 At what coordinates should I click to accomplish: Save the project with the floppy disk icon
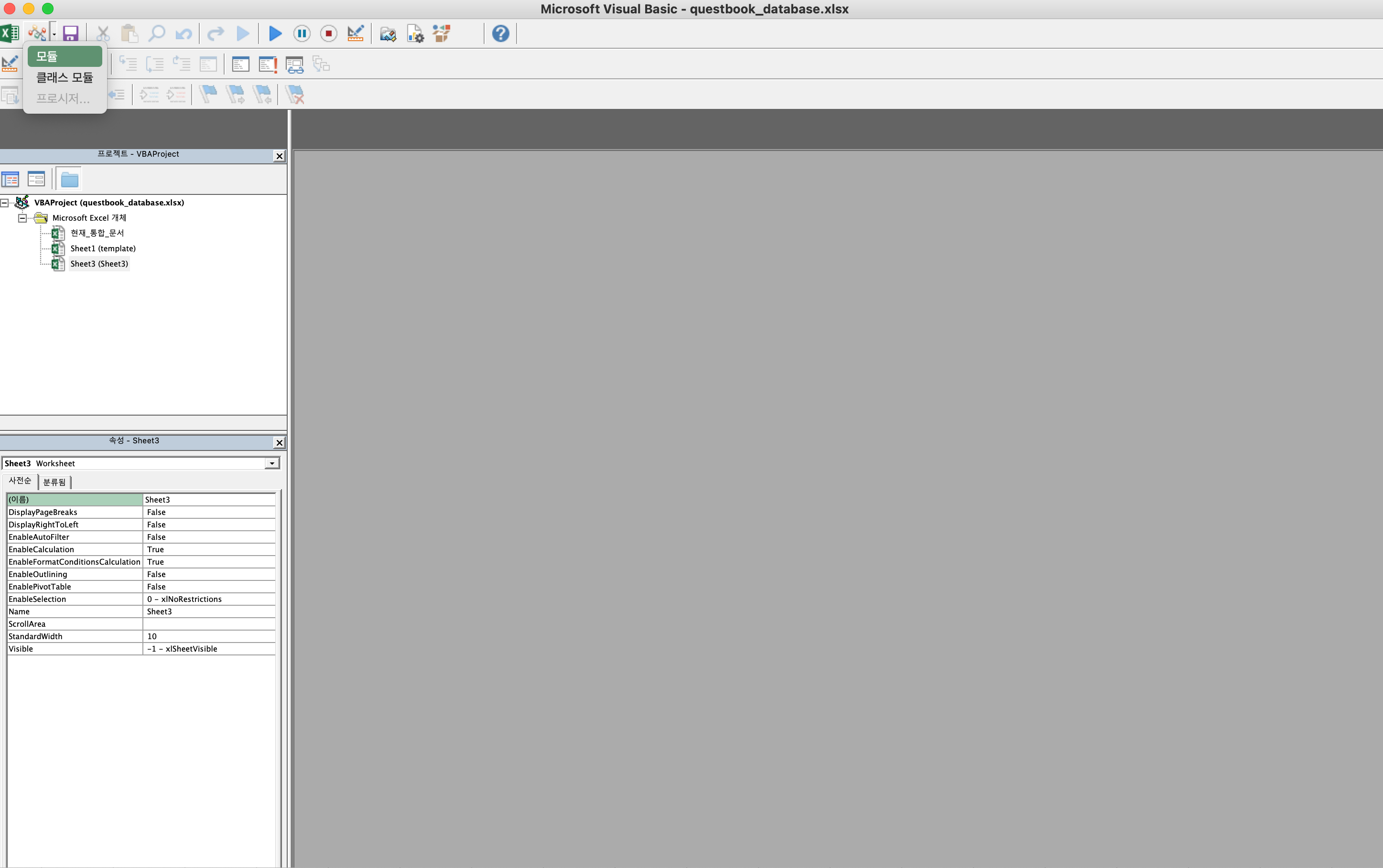(70, 34)
